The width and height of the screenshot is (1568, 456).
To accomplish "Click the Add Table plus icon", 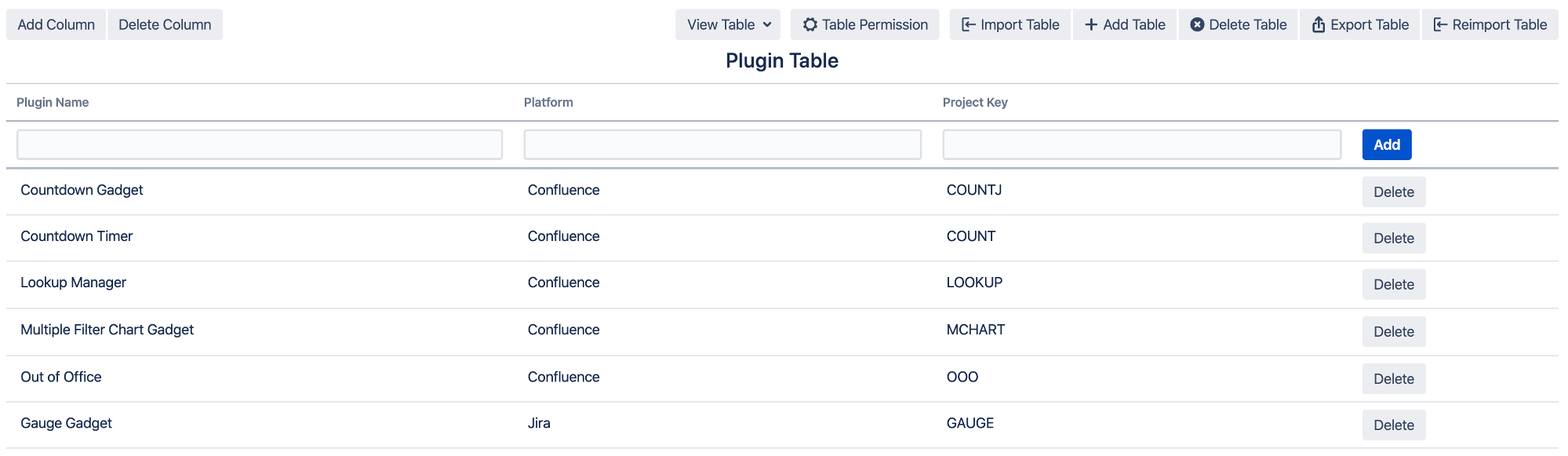I will (x=1091, y=25).
